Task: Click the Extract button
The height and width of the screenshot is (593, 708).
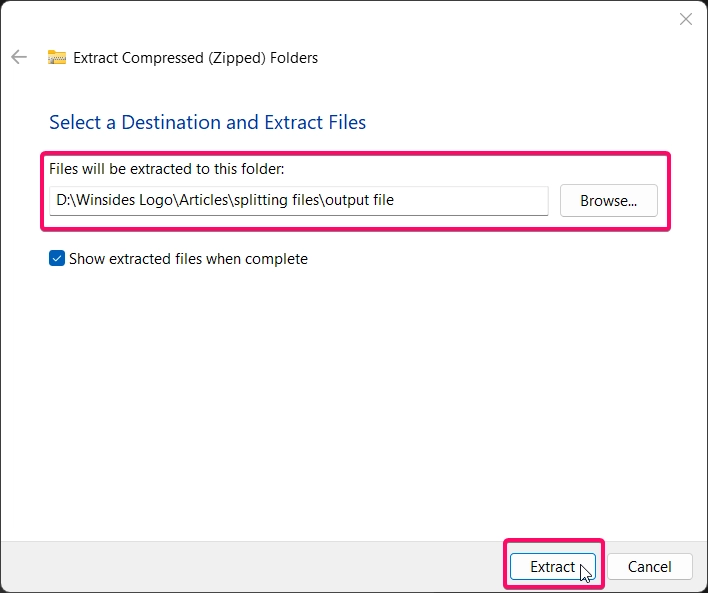Action: coord(553,566)
